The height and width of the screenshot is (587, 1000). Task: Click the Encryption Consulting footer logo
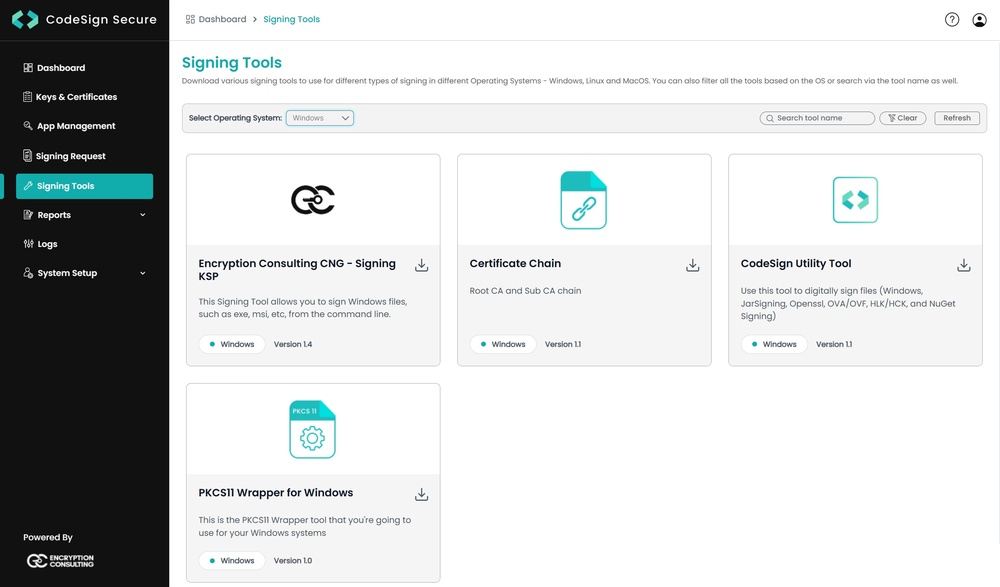tap(61, 561)
